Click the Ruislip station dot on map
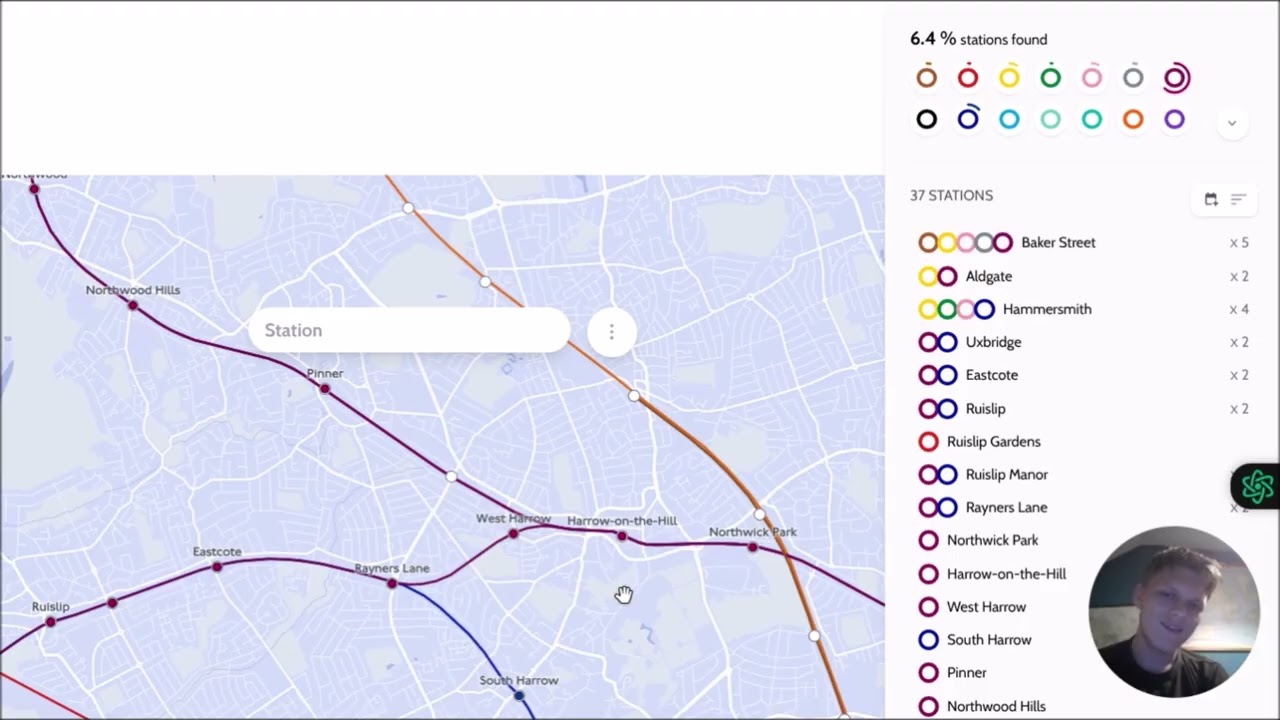The image size is (1280, 720). 50,621
